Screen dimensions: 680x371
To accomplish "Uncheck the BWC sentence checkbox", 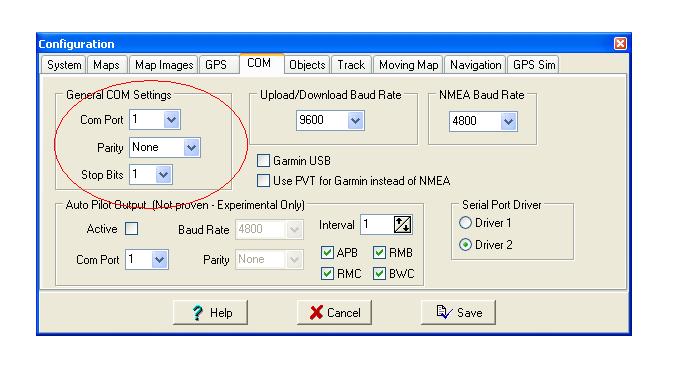I will [379, 273].
